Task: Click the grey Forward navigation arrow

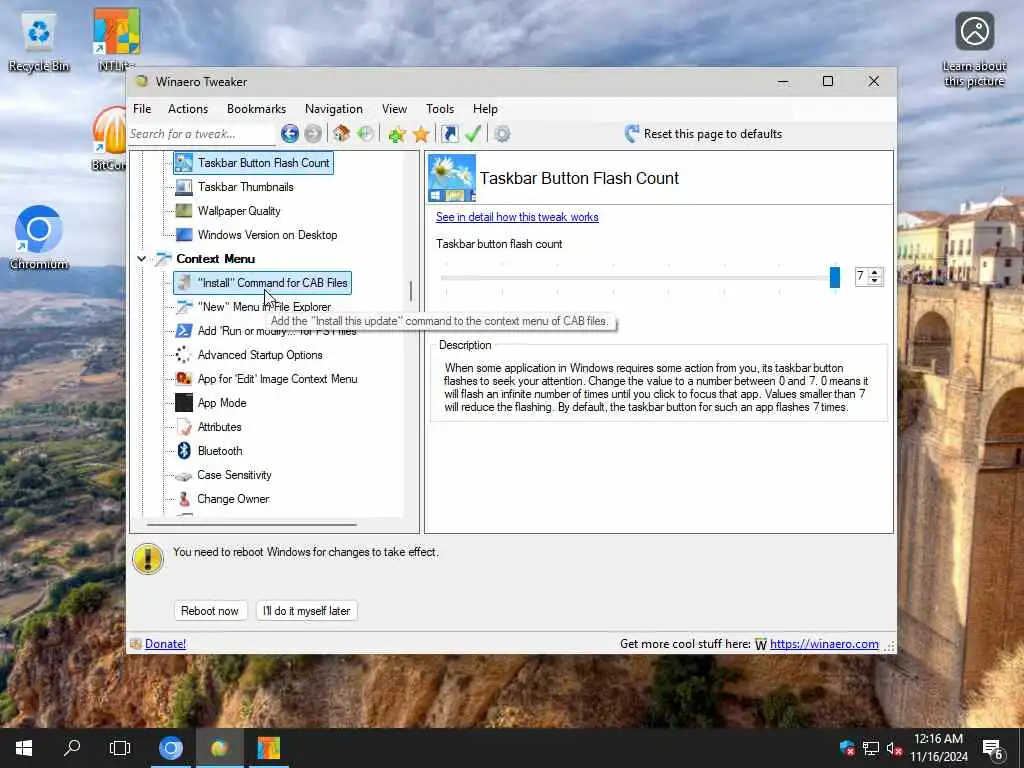Action: coord(313,134)
